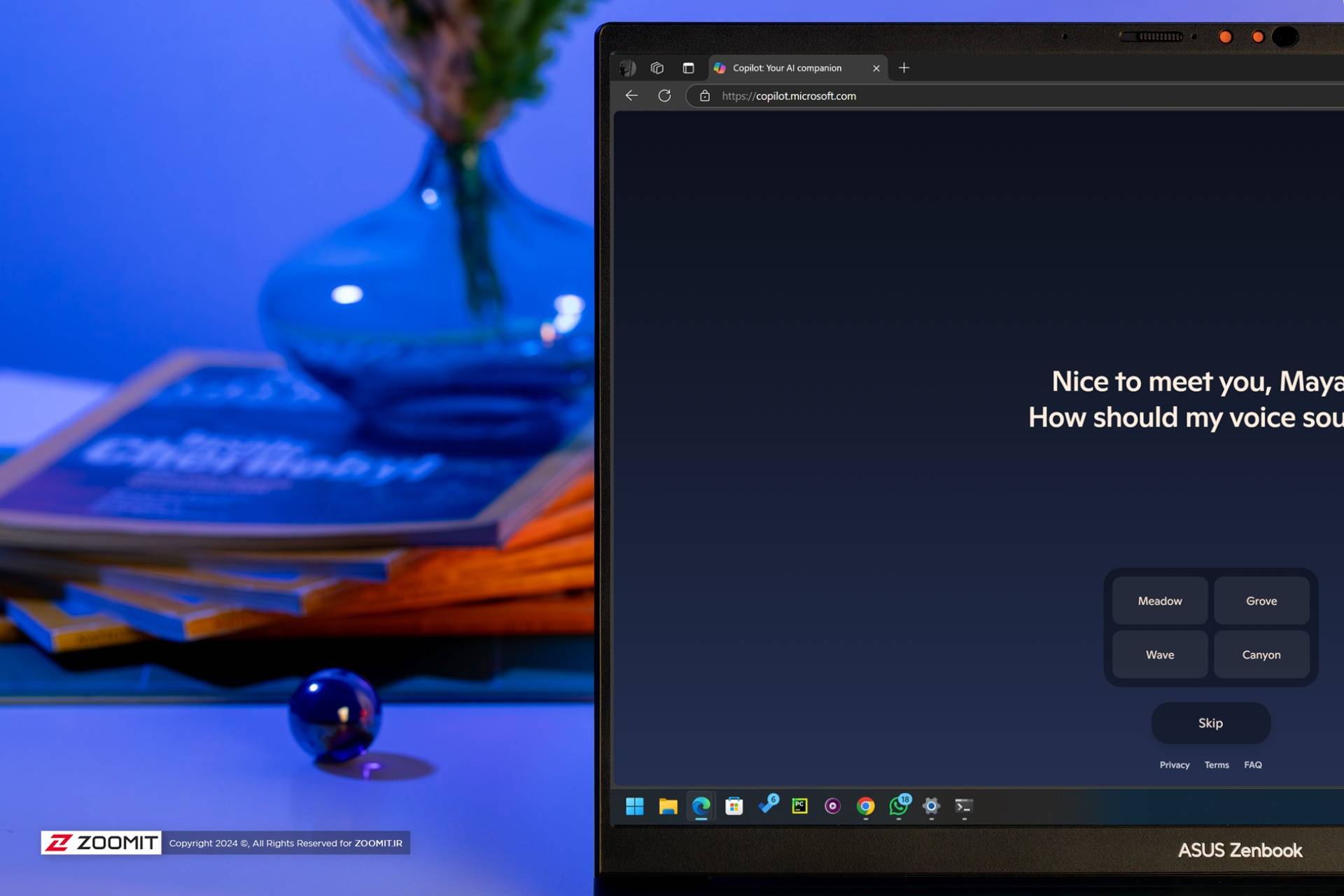The width and height of the screenshot is (1344, 896).
Task: Skip voice selection setup
Action: click(x=1211, y=722)
